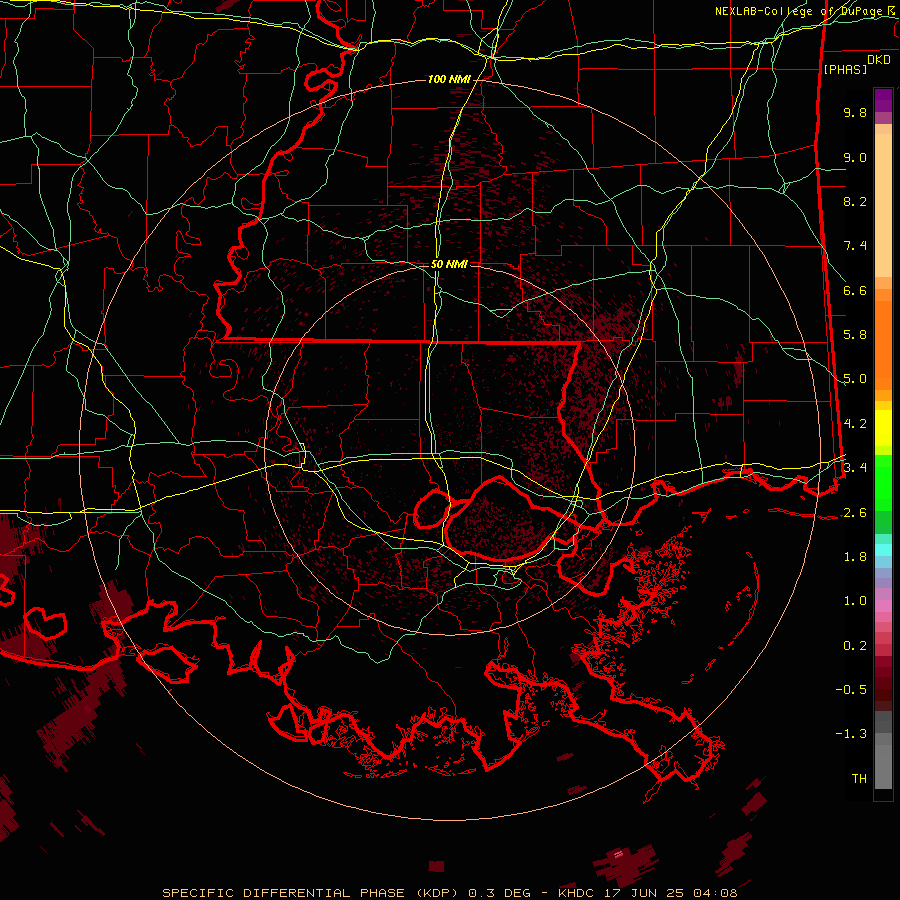
Task: Click the 7.4 scale value
Action: click(855, 246)
